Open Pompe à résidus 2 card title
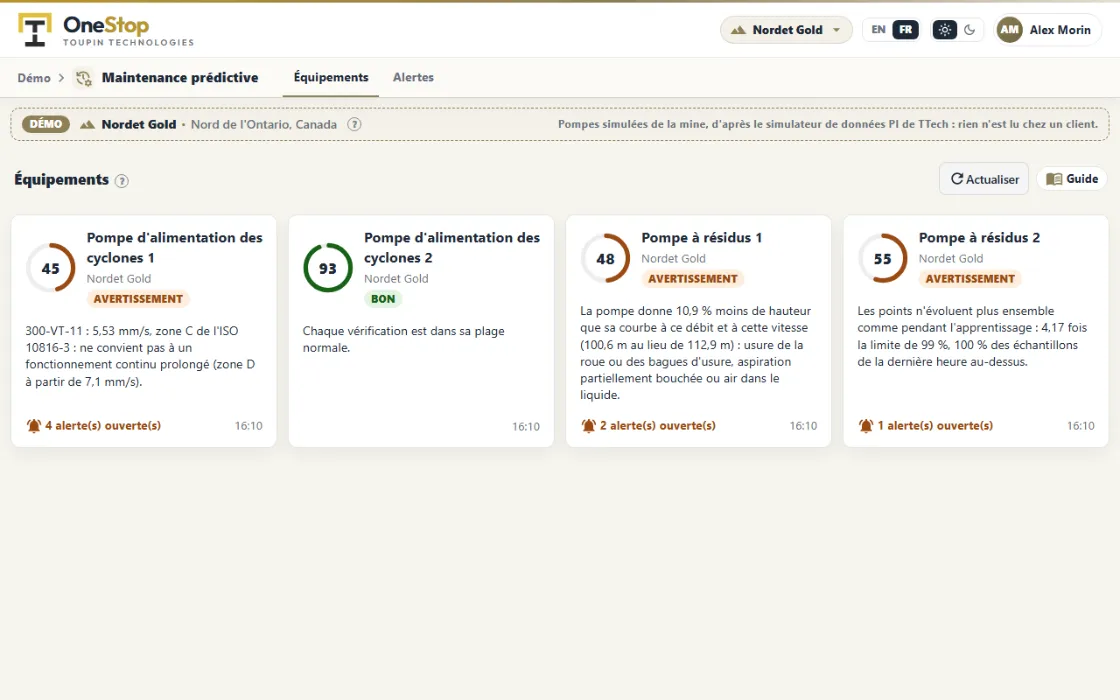Screen dimensions: 1120x700 [x=979, y=237]
